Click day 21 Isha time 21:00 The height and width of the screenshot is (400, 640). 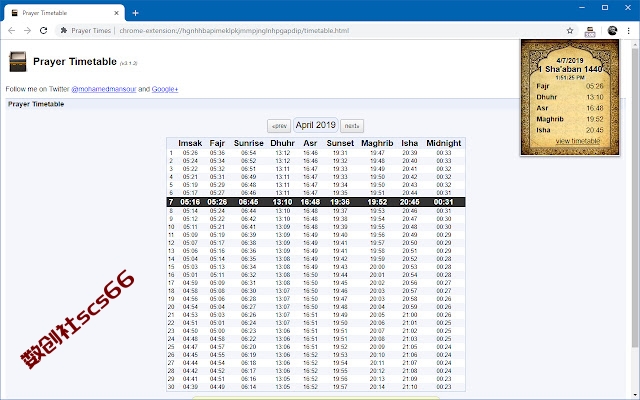click(x=409, y=315)
